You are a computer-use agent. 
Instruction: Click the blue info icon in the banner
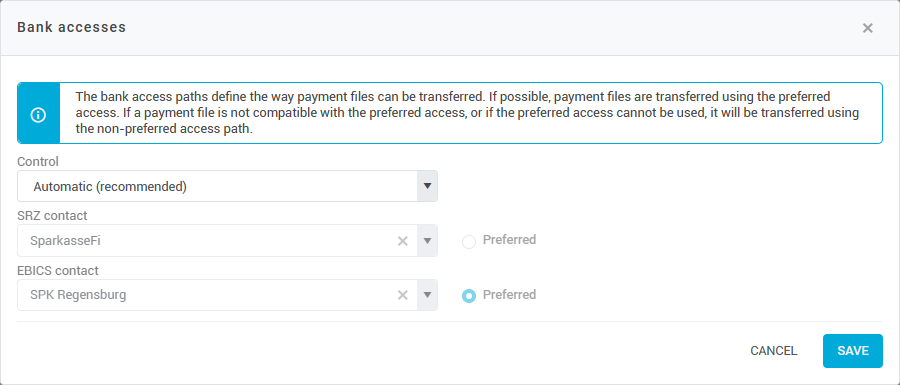click(38, 113)
